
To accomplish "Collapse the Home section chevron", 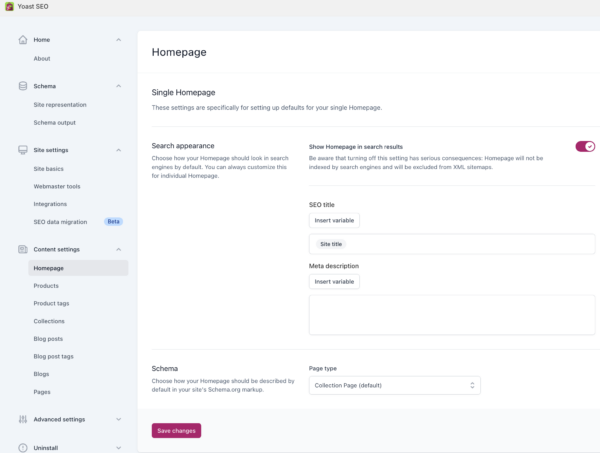I will 119,40.
